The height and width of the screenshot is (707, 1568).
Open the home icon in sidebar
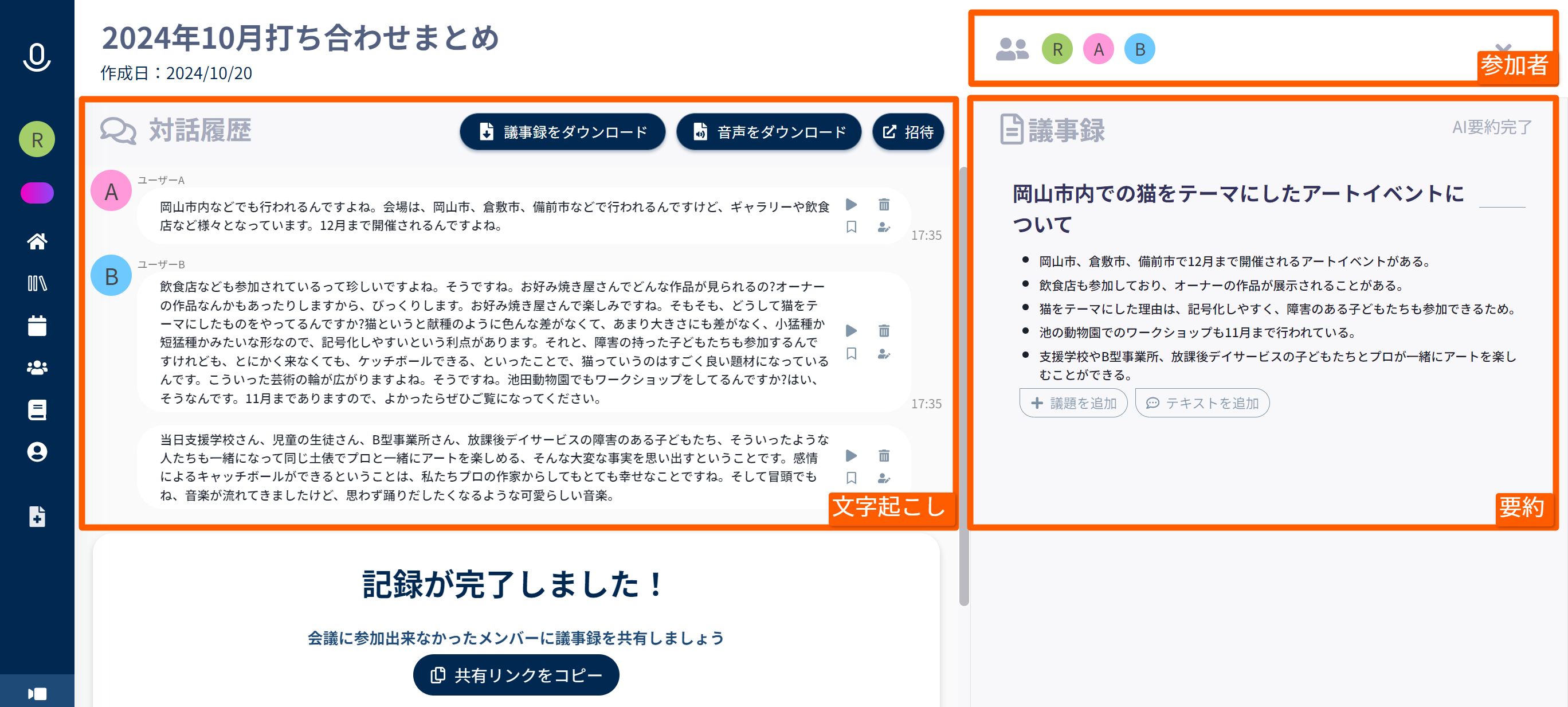(x=37, y=242)
